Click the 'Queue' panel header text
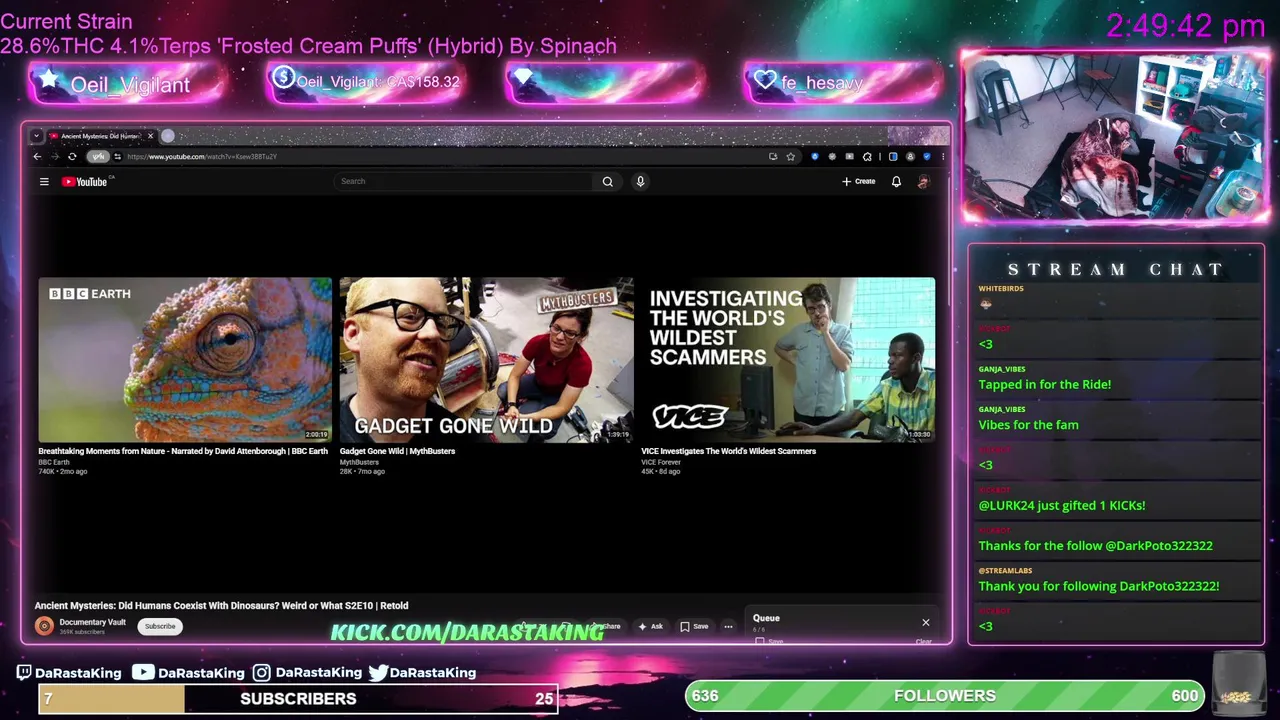The height and width of the screenshot is (720, 1280). click(766, 618)
